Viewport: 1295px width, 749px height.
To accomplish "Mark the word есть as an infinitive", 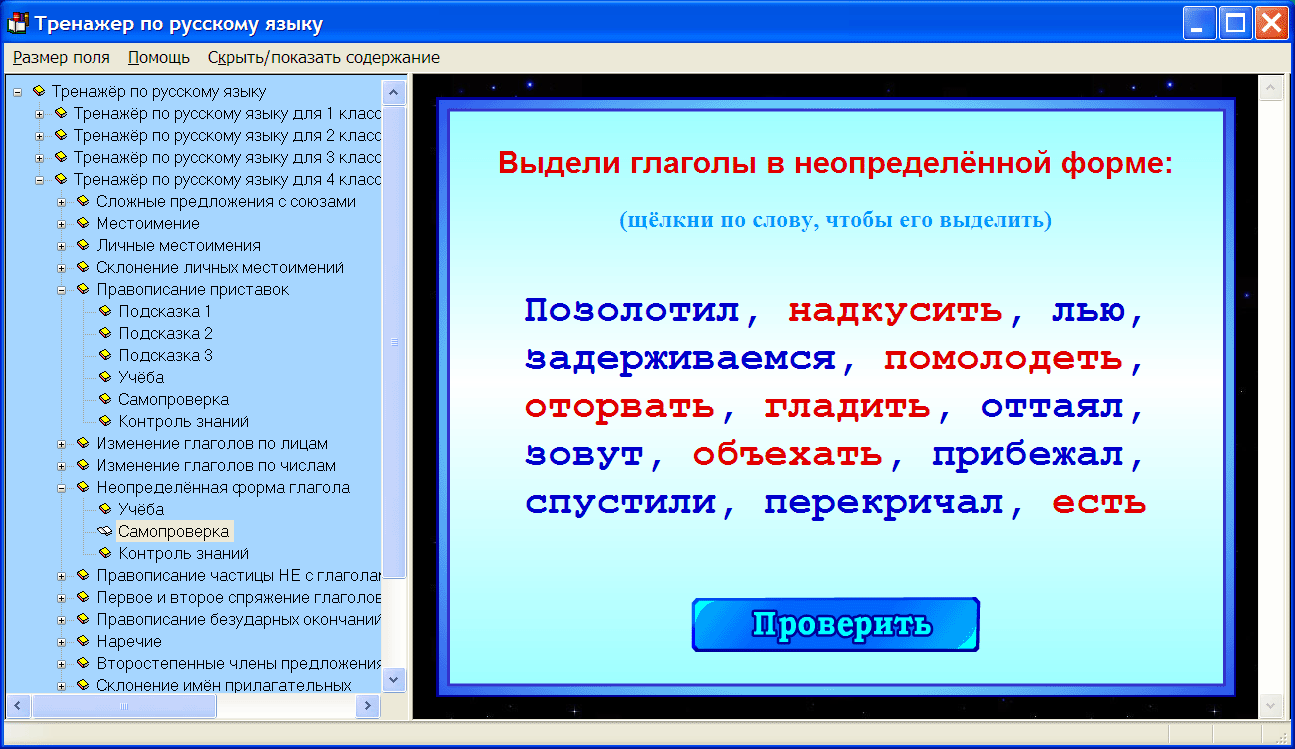I will 1100,504.
